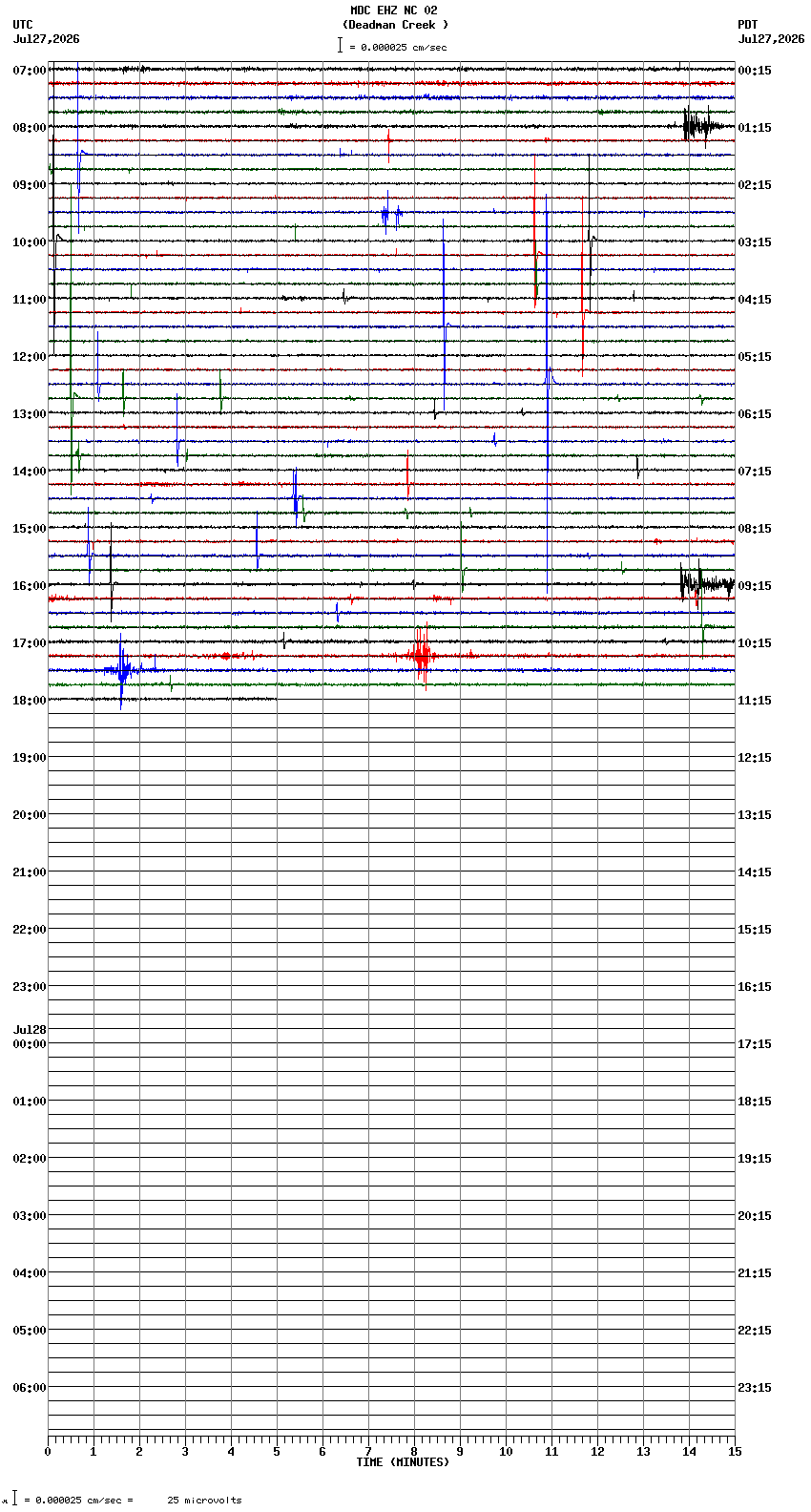Click the '11:00' UTC time label

click(30, 300)
